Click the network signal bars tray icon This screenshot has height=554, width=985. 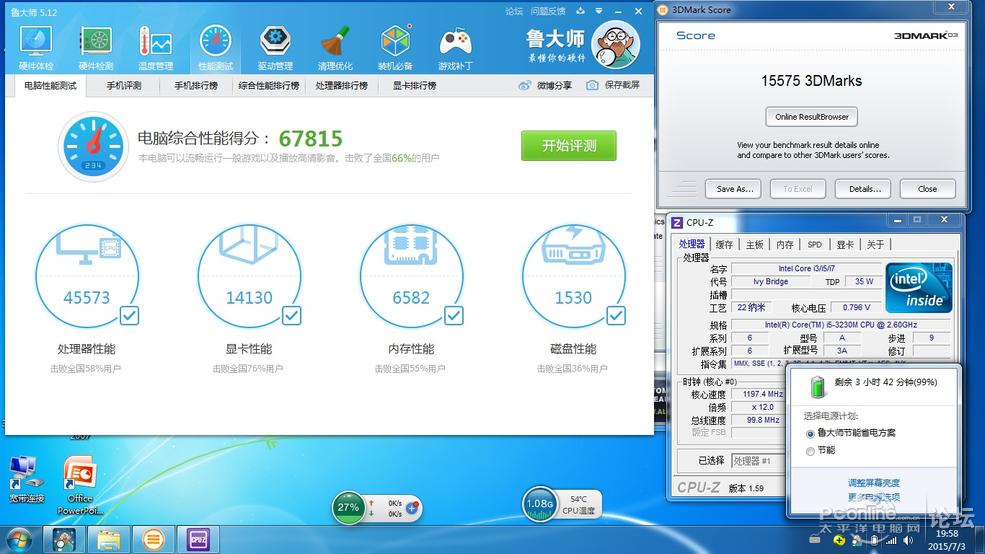(x=891, y=540)
